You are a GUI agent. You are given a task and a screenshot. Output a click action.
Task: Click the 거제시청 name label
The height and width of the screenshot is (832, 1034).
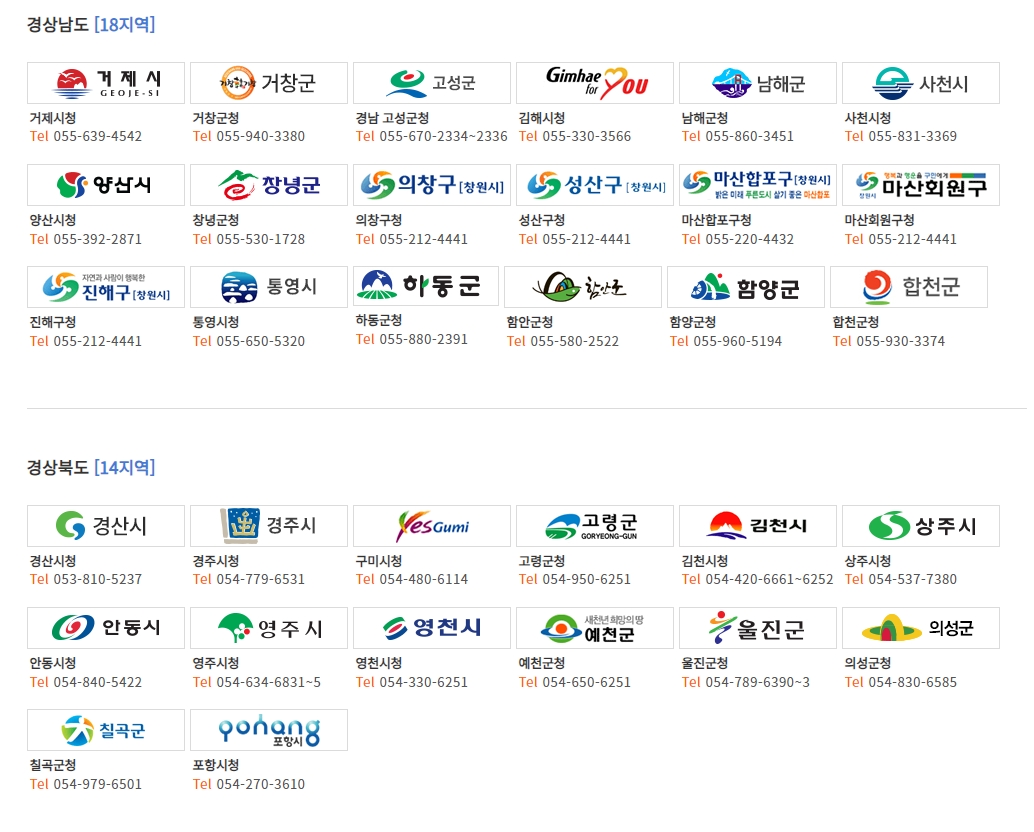point(53,118)
